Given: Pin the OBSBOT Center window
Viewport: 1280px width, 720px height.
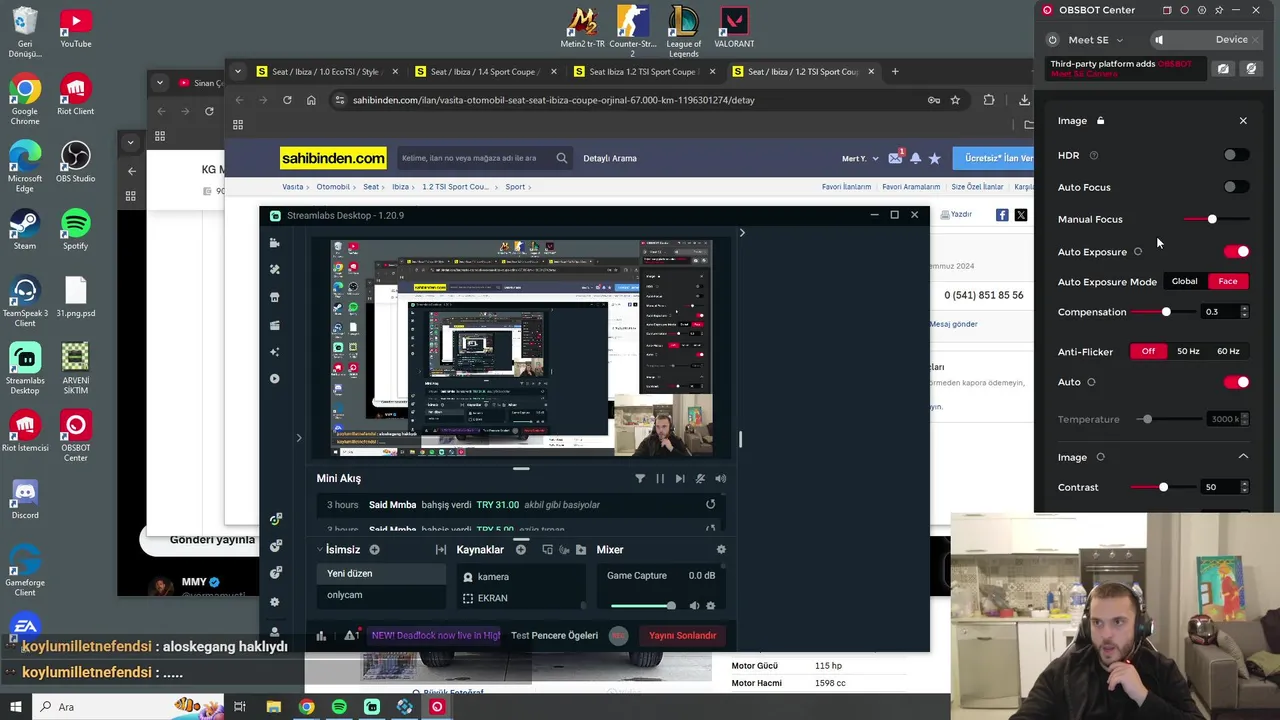Looking at the screenshot, I should click(x=1218, y=10).
